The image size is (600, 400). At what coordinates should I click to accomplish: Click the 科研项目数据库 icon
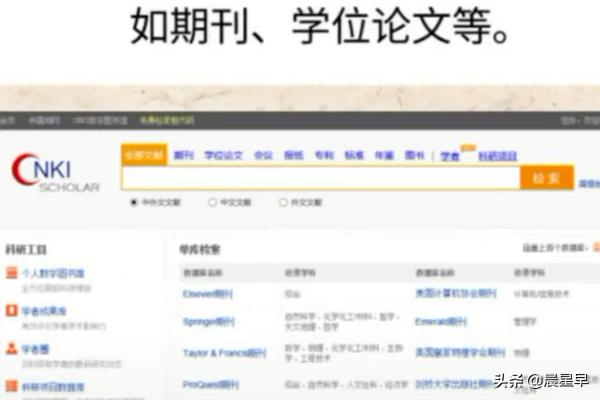click(x=12, y=385)
